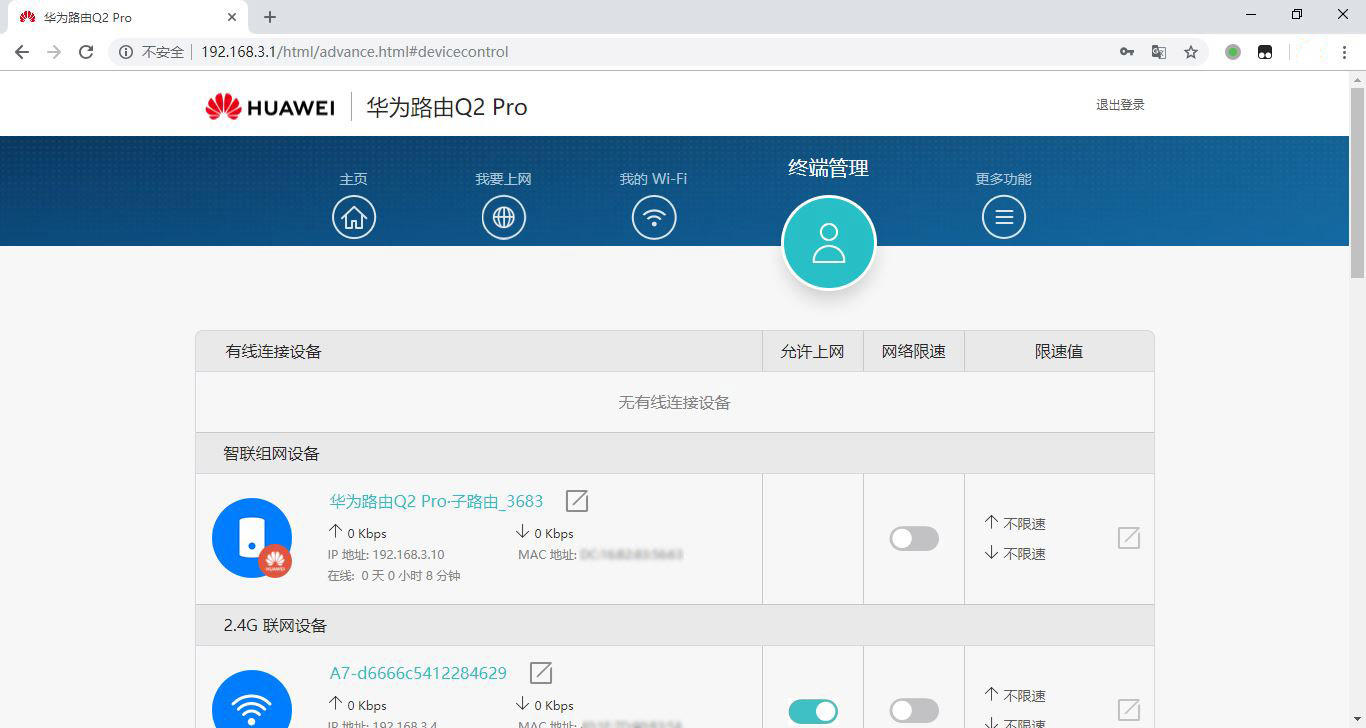
Task: Click the 有线连接设备 header
Action: coord(273,352)
